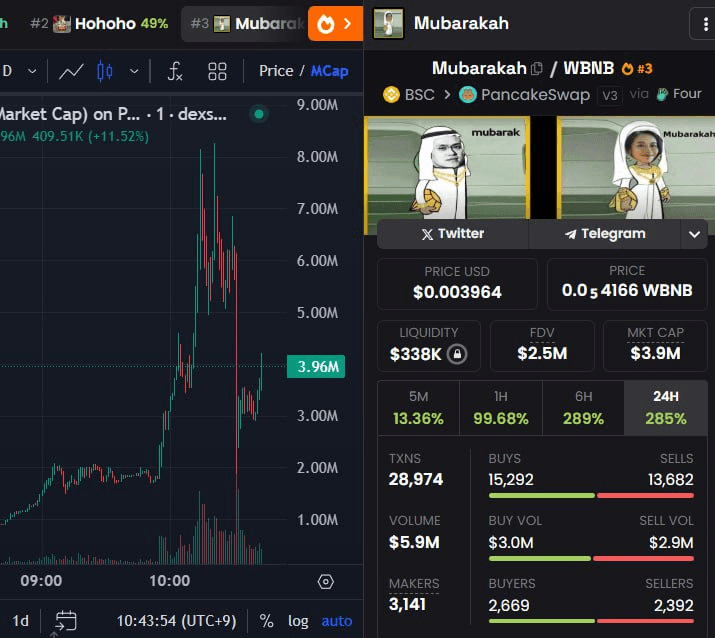Image resolution: width=715 pixels, height=638 pixels.
Task: Open the three-dot options menu
Action: 705,24
